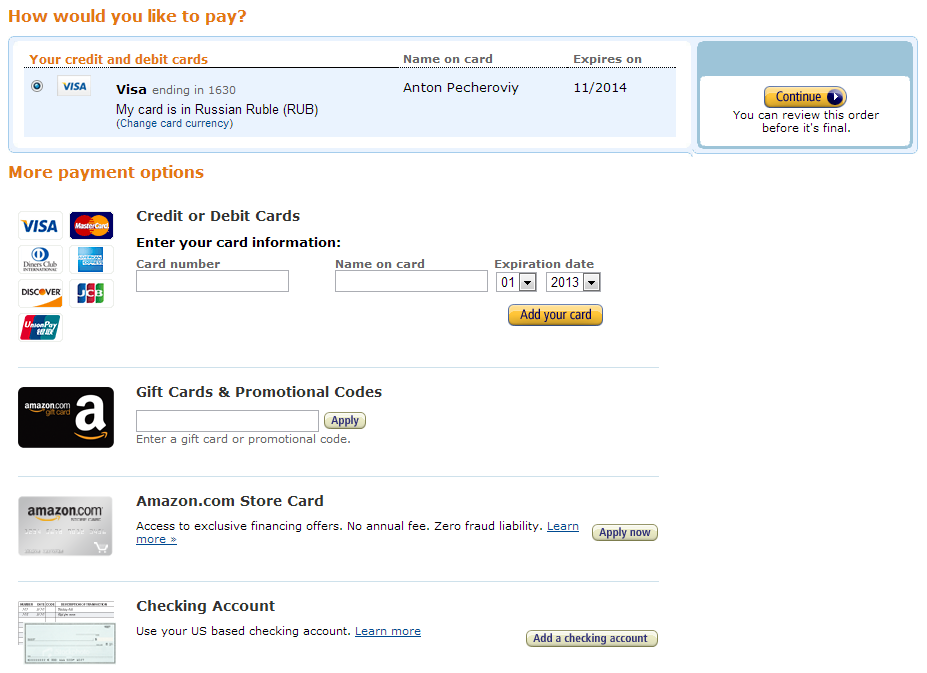This screenshot has width=927, height=673.
Task: Click the JCB card logo
Action: pos(91,293)
